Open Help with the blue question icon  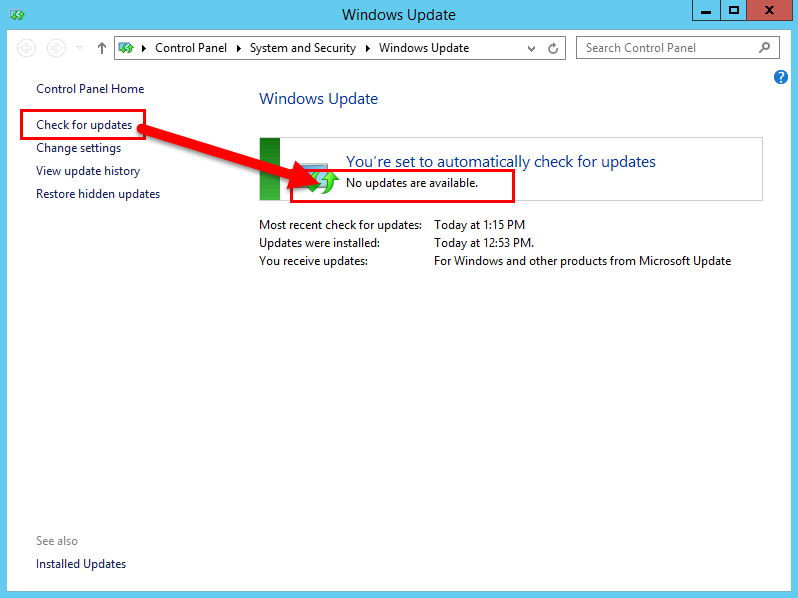click(x=781, y=77)
